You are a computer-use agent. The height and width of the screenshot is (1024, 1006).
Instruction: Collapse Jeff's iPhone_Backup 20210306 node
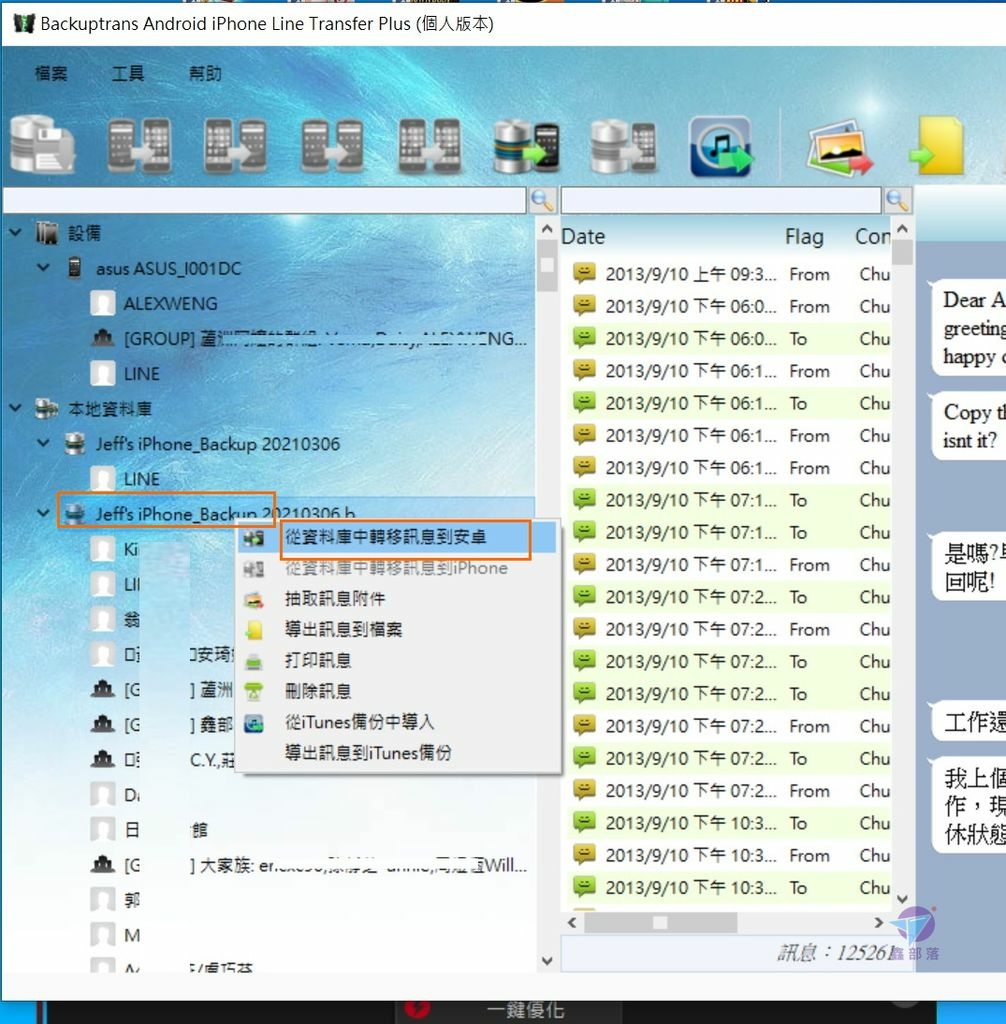pyautogui.click(x=43, y=443)
